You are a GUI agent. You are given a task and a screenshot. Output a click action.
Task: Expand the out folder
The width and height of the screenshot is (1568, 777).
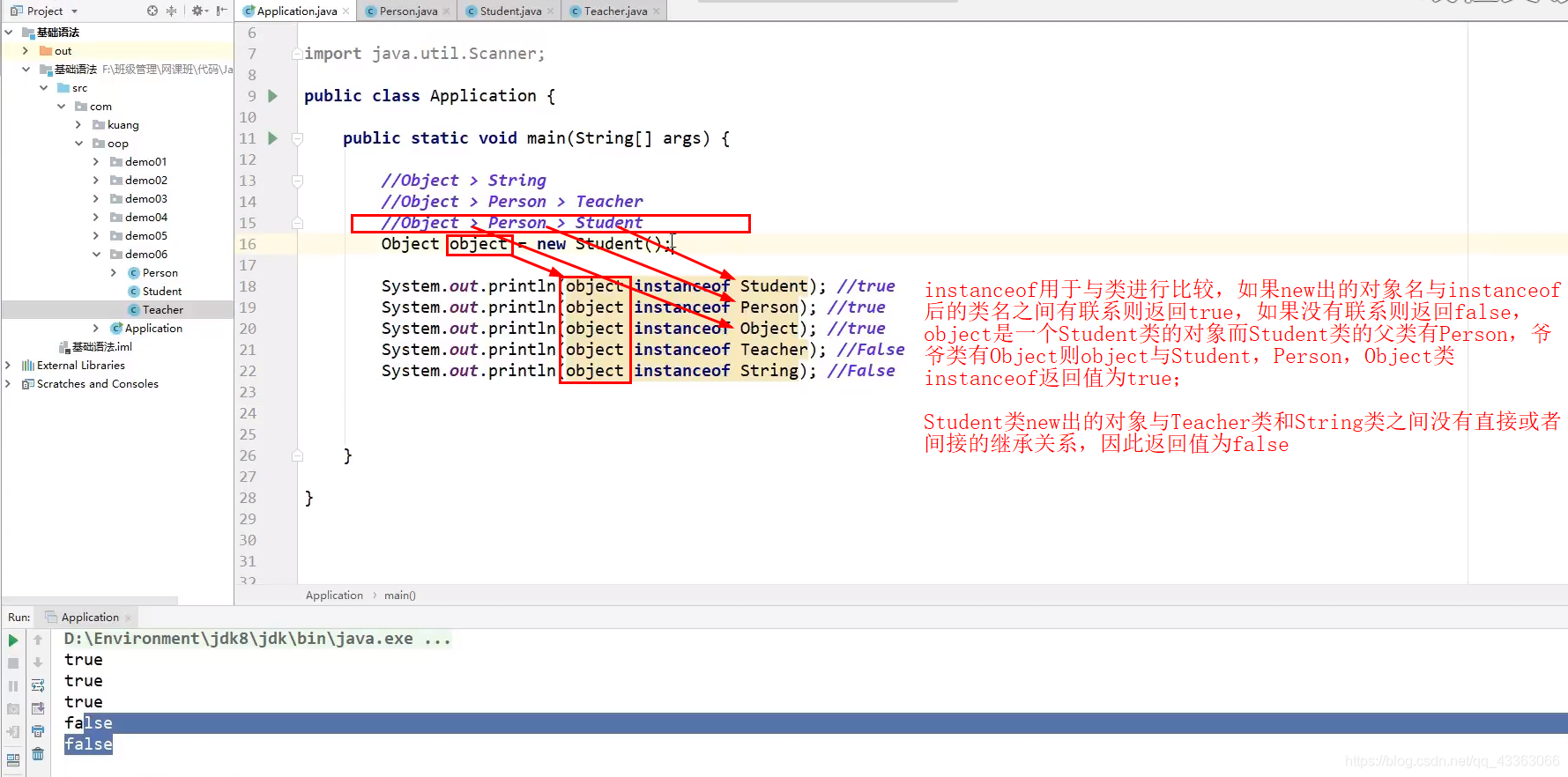point(26,51)
